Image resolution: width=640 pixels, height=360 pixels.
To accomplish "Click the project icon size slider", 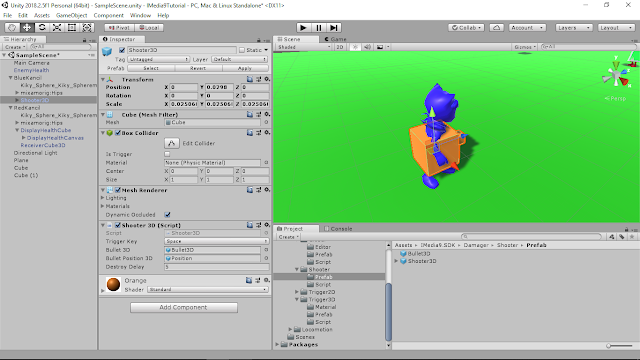I will tap(619, 346).
